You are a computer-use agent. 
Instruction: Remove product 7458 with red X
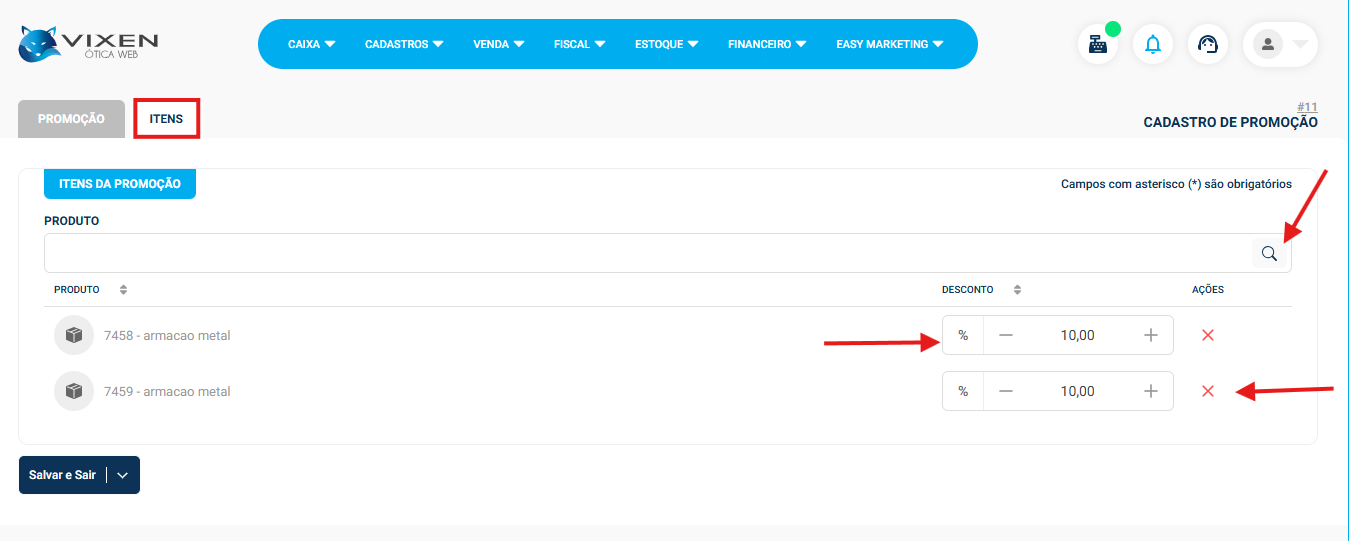click(1207, 335)
